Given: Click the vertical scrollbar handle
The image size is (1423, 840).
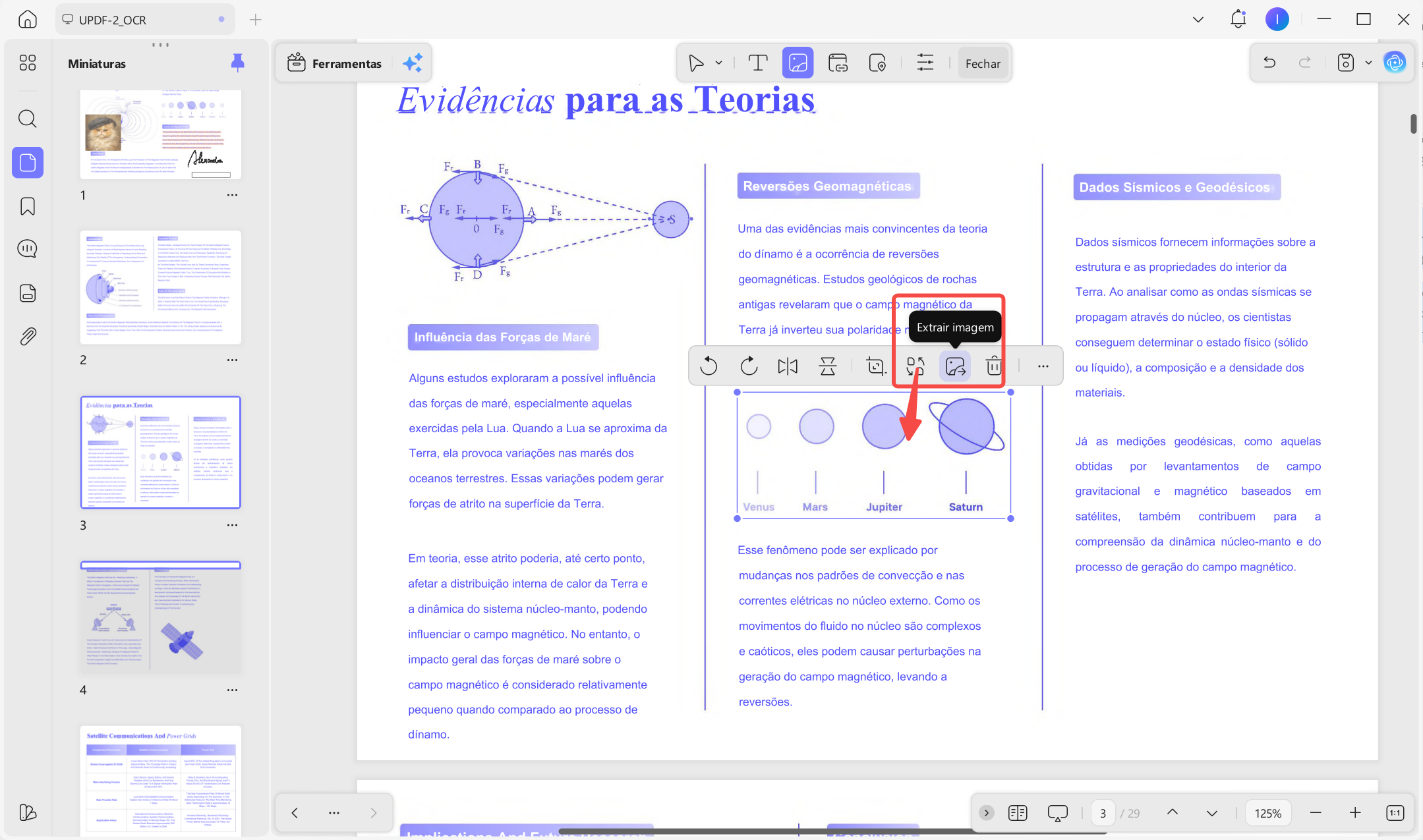Looking at the screenshot, I should click(1413, 124).
